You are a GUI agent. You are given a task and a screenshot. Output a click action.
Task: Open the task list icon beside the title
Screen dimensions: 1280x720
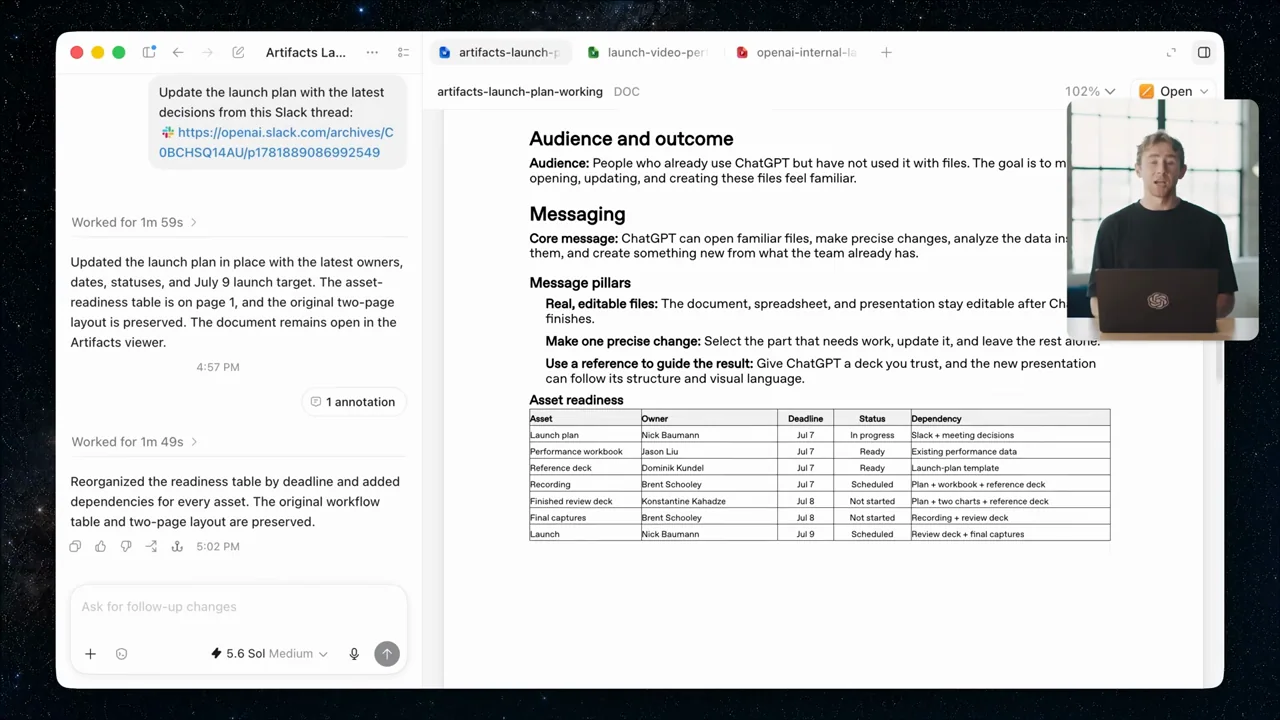403,52
